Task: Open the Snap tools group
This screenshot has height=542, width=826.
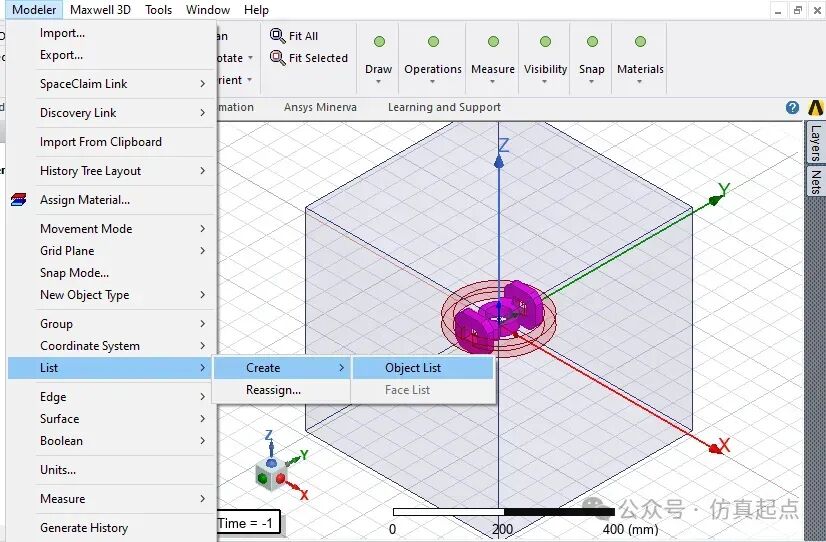Action: (x=591, y=58)
